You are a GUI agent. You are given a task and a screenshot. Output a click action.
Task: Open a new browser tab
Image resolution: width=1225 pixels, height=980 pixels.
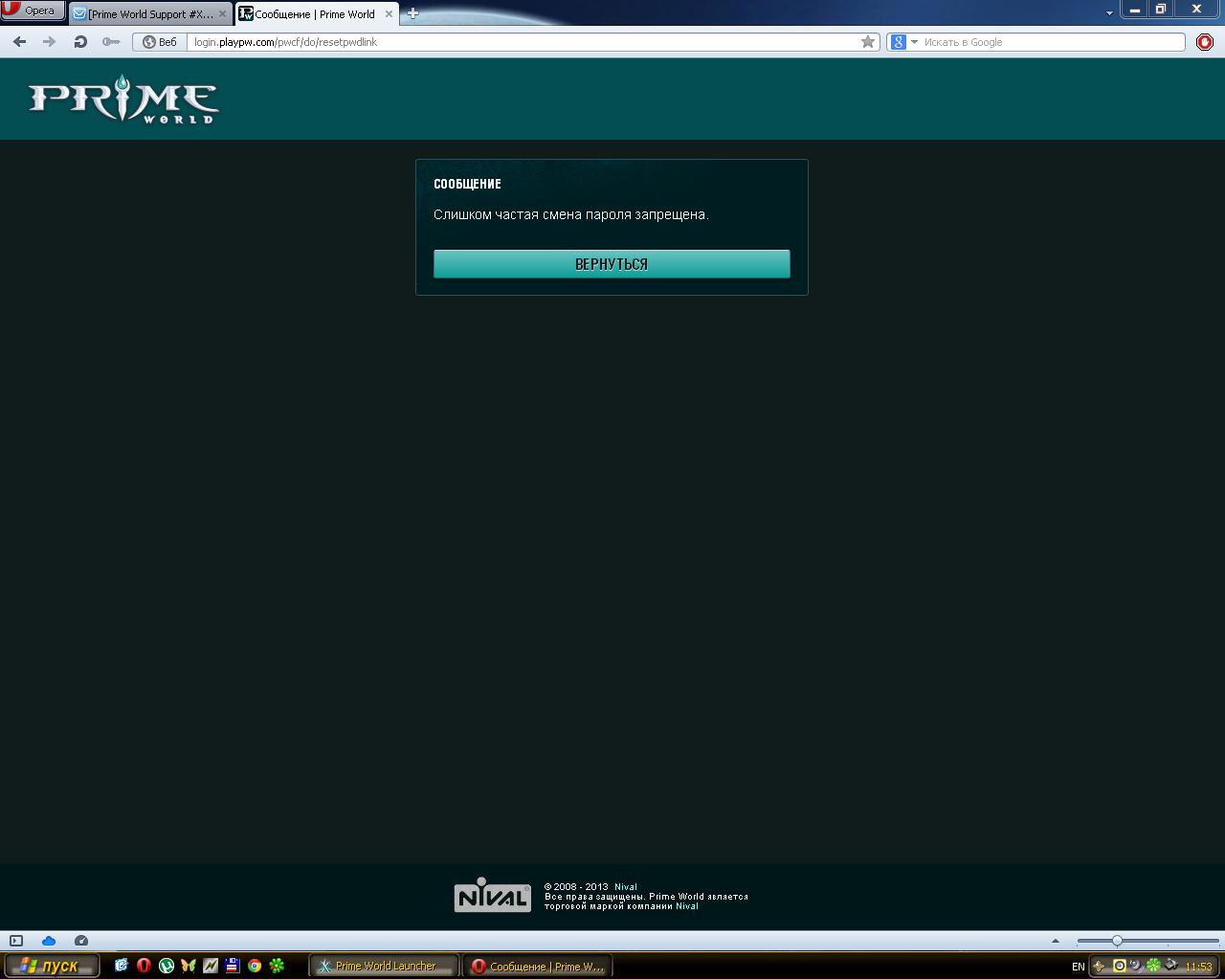click(x=413, y=13)
